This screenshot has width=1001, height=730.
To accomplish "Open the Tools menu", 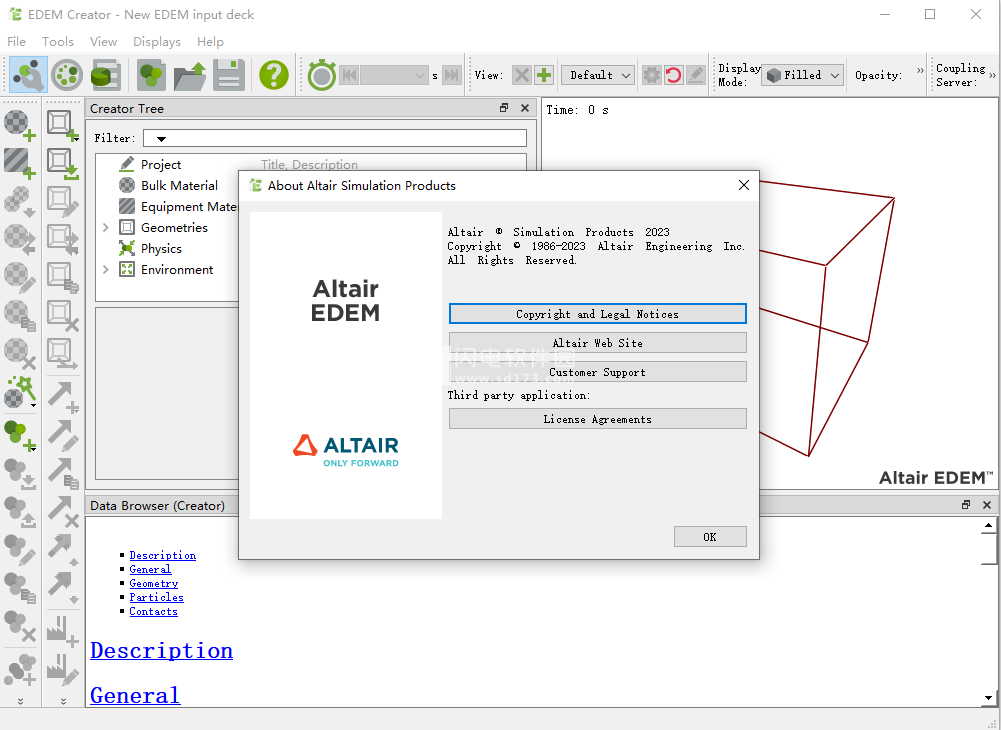I will point(58,42).
